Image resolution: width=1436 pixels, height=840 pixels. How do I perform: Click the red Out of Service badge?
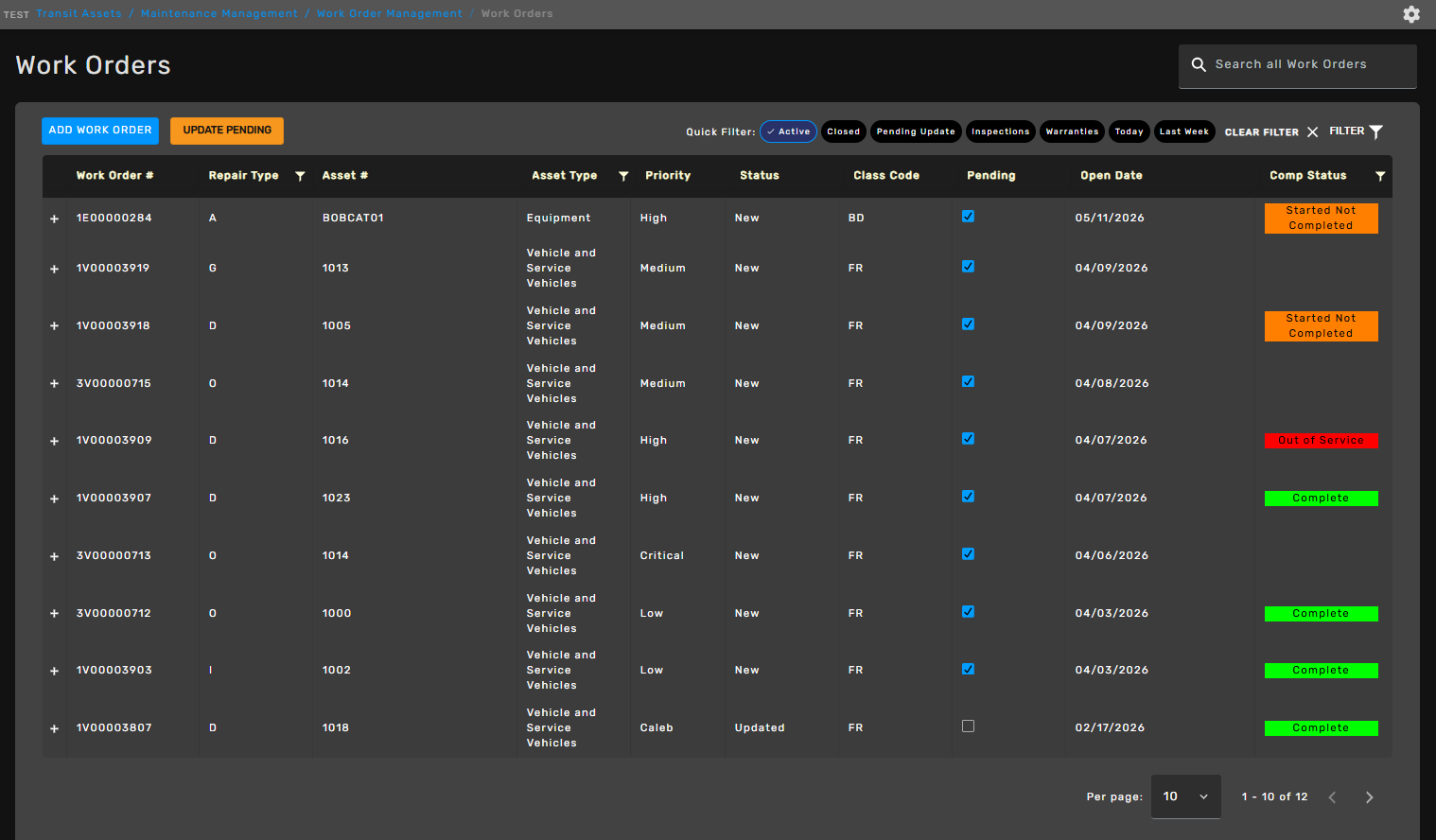click(x=1322, y=441)
